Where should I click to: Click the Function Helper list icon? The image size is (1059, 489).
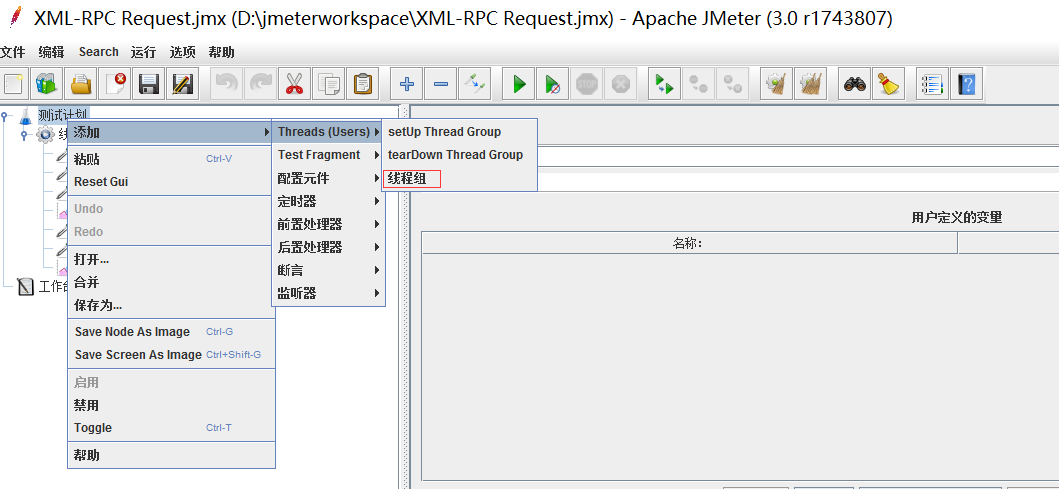coord(933,84)
